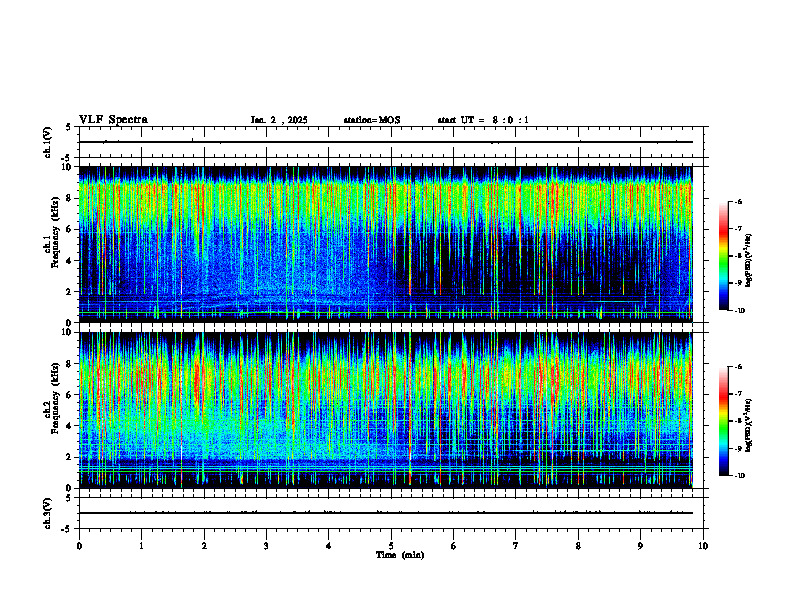Click the "ch.3(V)" waveform axis label
The image size is (792, 612).
(x=47, y=513)
